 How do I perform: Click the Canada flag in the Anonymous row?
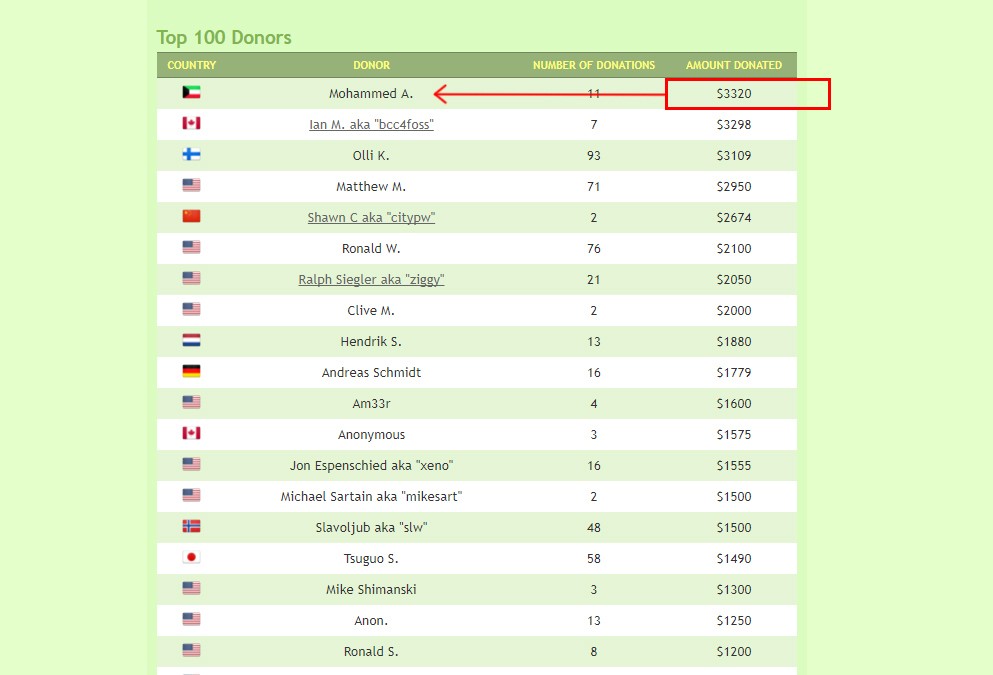[191, 434]
